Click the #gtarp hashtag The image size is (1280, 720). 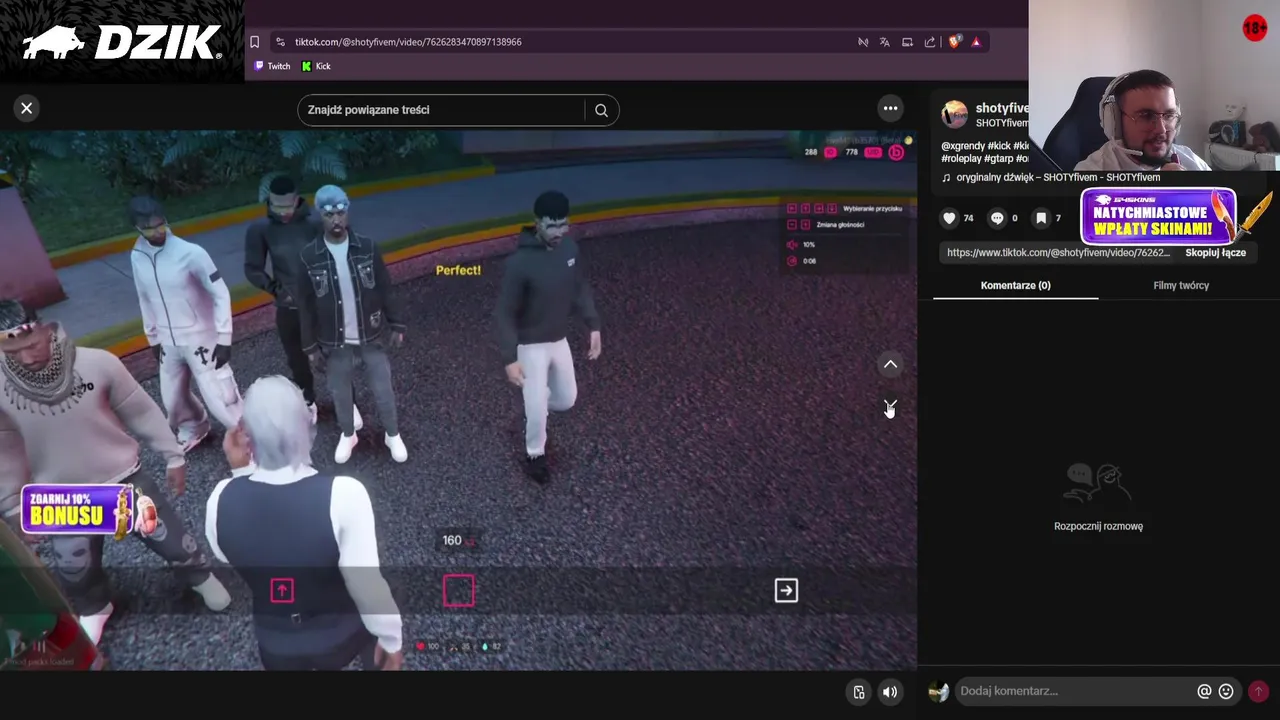click(998, 158)
